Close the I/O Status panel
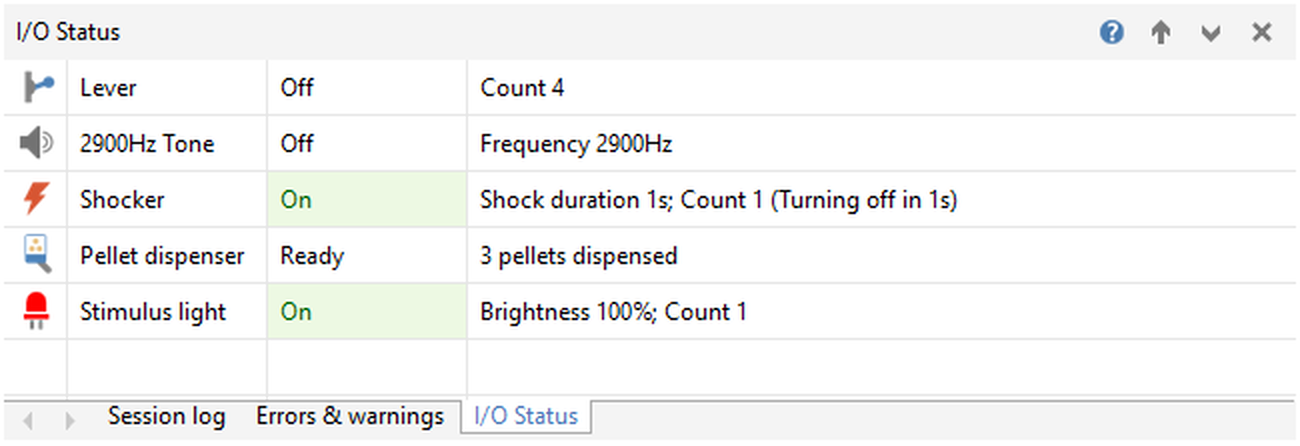The width and height of the screenshot is (1300, 446). pyautogui.click(x=1261, y=33)
